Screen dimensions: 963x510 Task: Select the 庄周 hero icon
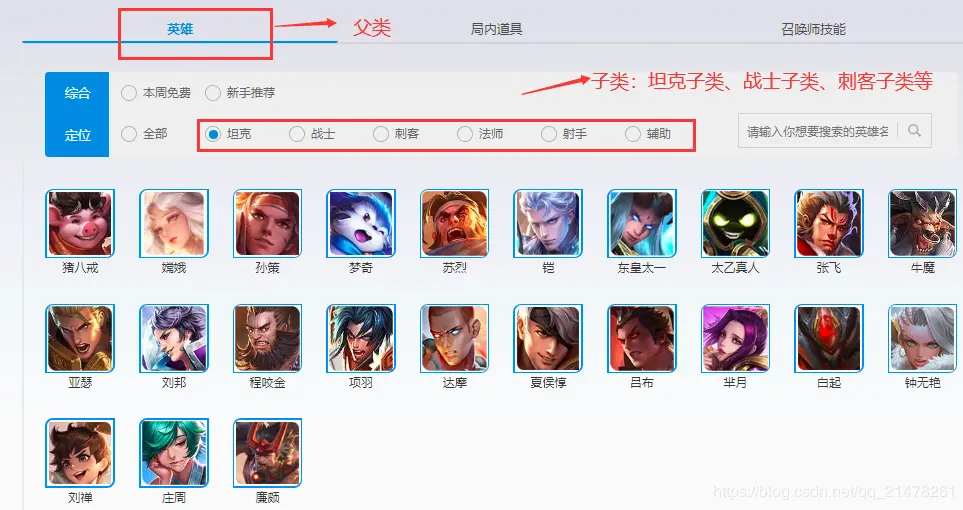pyautogui.click(x=174, y=453)
